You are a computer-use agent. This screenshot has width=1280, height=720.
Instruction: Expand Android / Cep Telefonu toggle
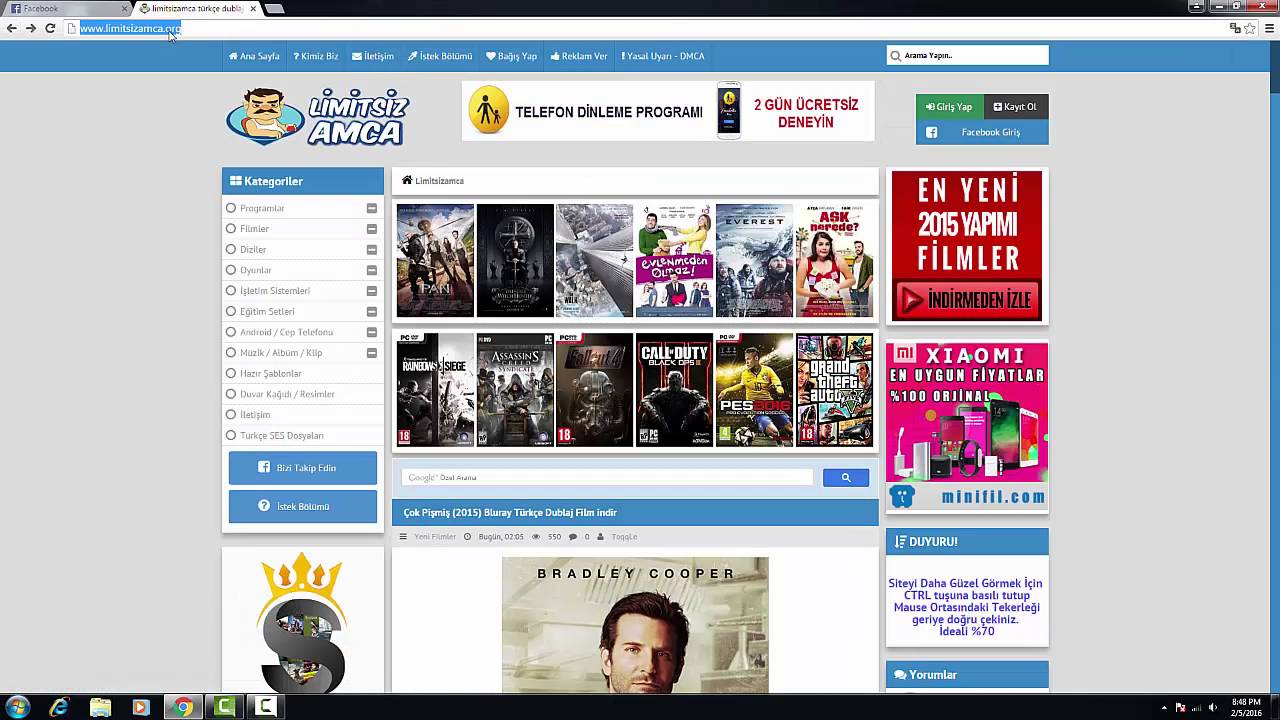coord(371,332)
